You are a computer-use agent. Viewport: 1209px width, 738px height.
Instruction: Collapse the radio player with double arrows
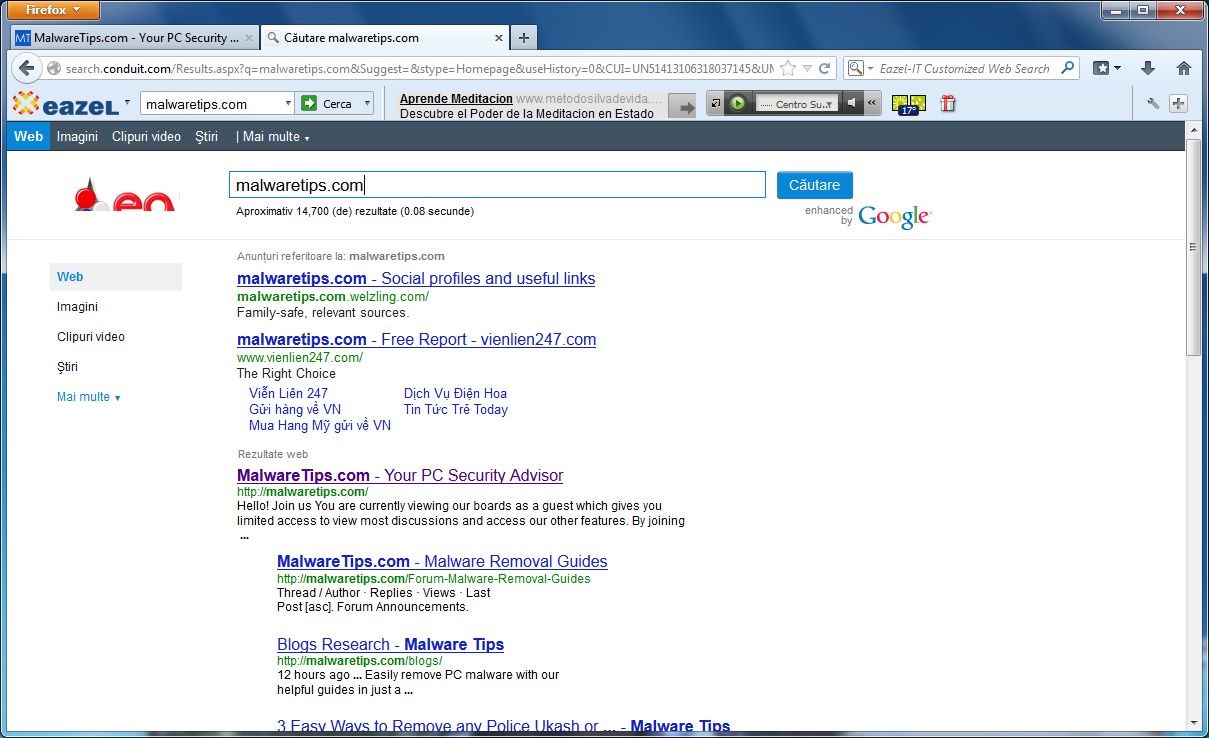pyautogui.click(x=872, y=103)
